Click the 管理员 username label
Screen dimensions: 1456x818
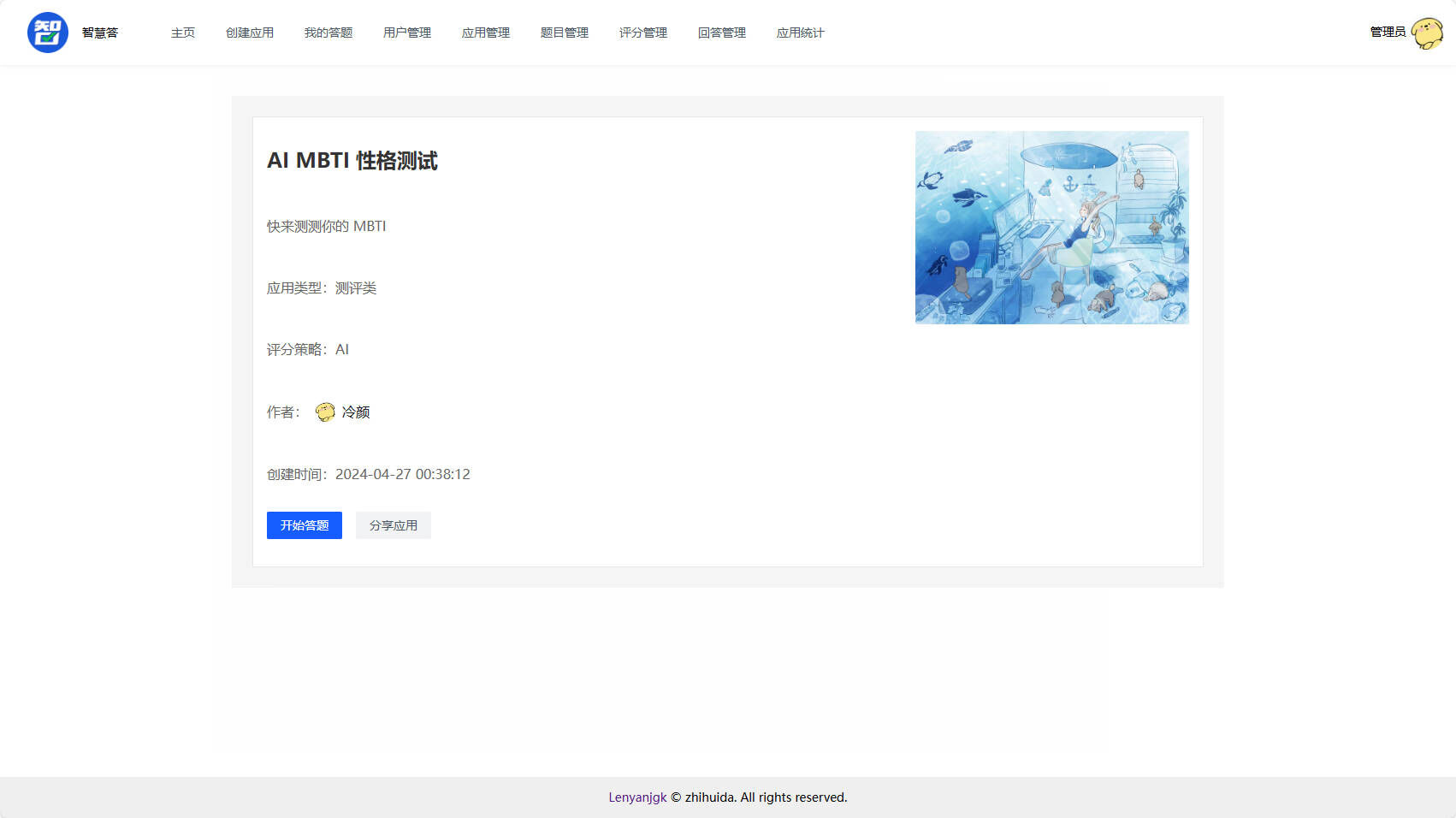pos(1388,32)
